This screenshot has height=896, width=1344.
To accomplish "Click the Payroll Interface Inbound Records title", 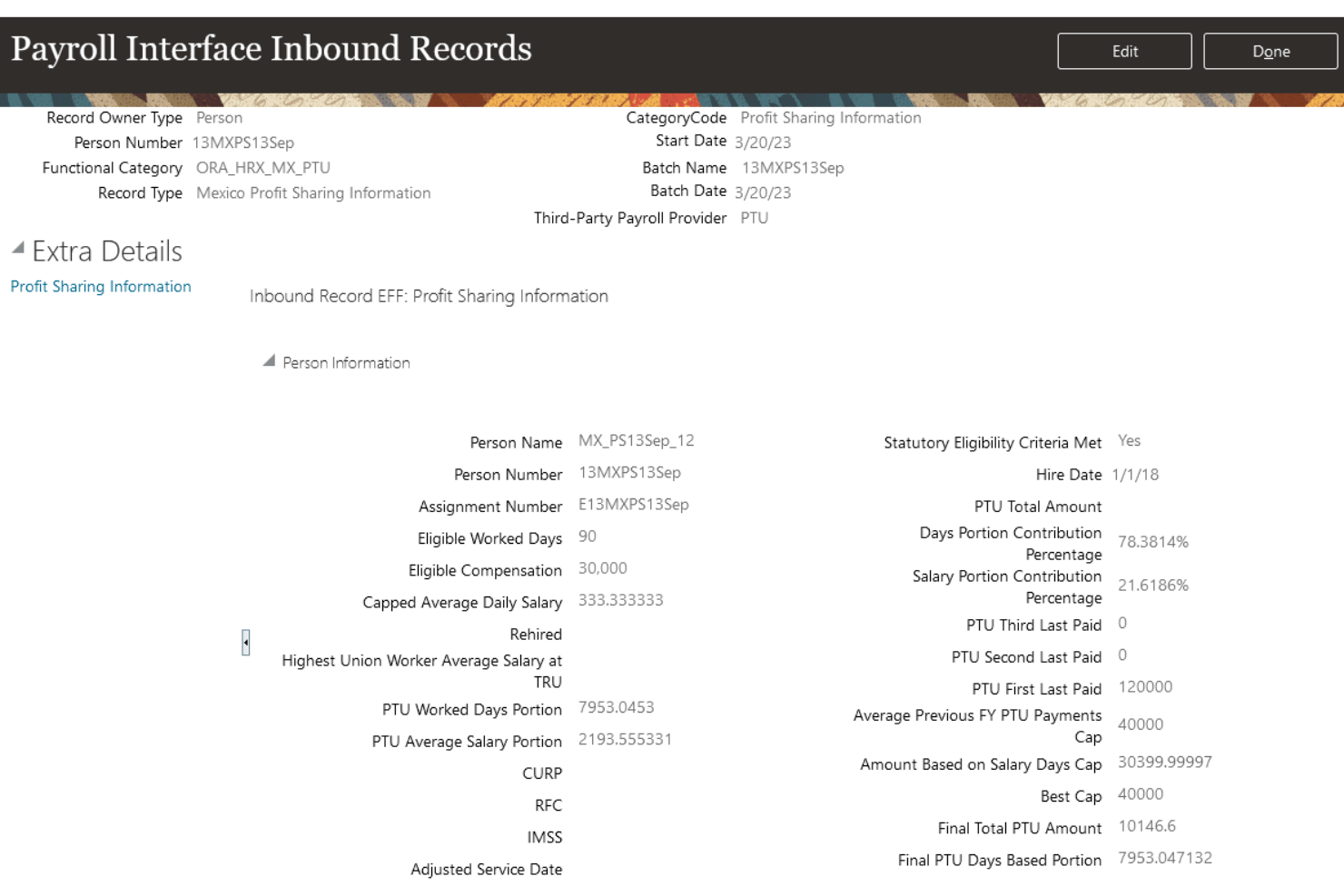I will [x=272, y=49].
